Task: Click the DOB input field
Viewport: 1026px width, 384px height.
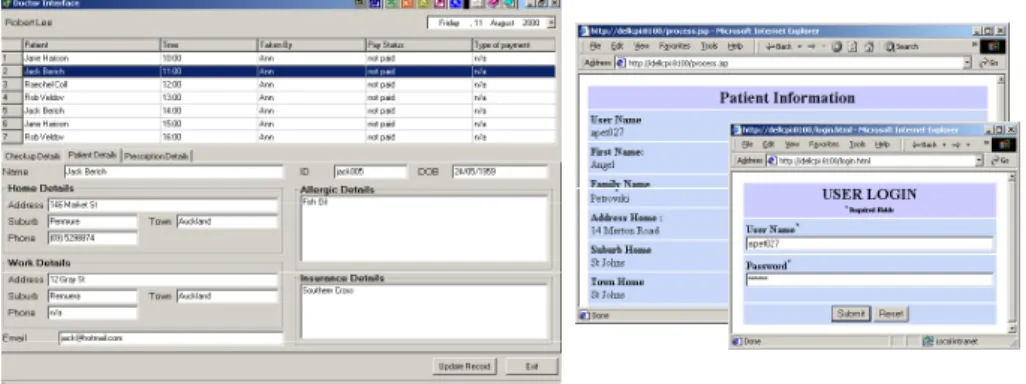Action: point(500,172)
